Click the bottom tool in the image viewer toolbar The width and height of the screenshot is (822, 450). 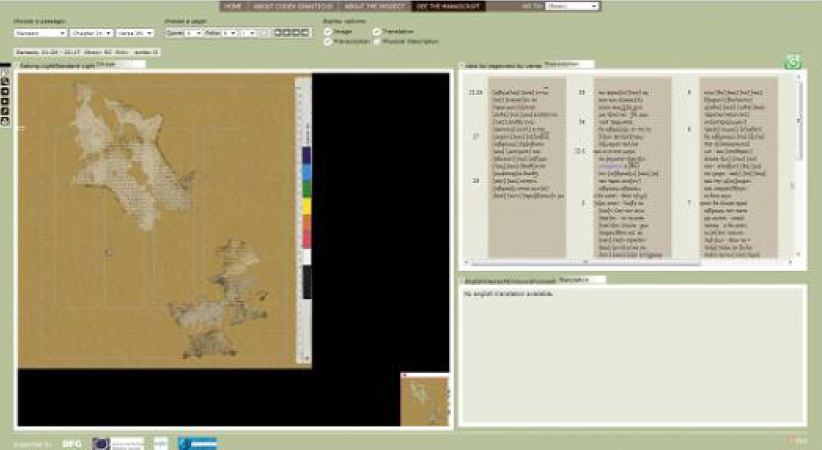[x=4, y=122]
